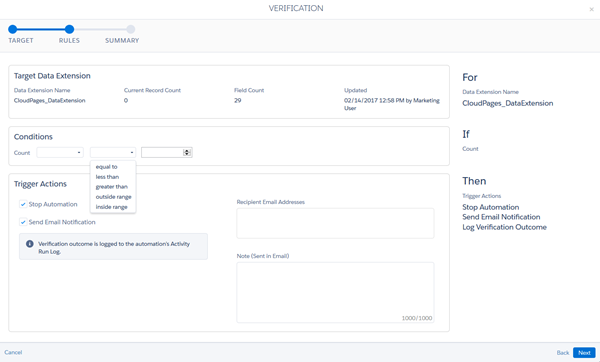Click the Next button
This screenshot has height=362, width=600.
584,353
